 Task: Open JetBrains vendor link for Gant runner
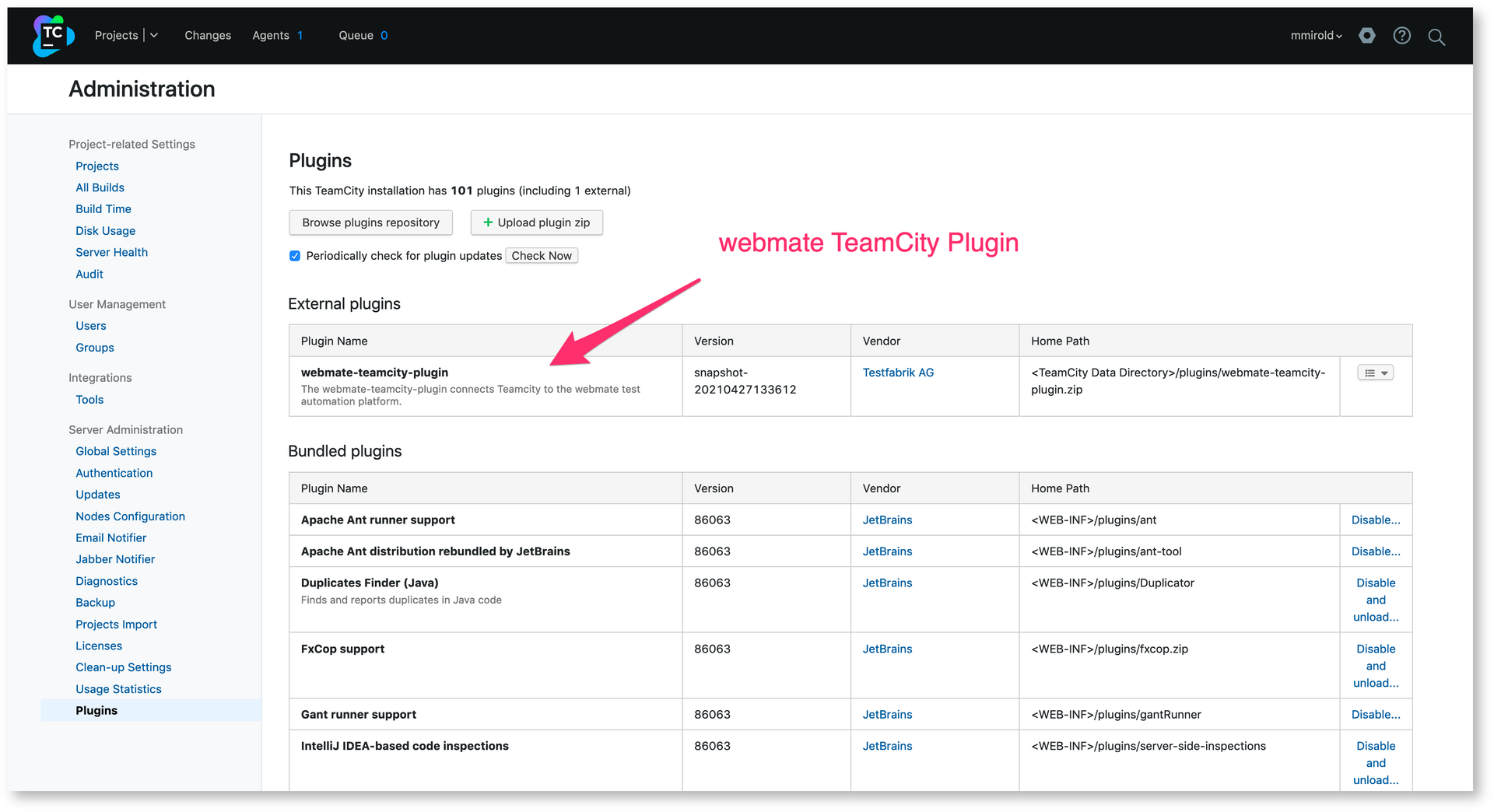[x=887, y=715]
